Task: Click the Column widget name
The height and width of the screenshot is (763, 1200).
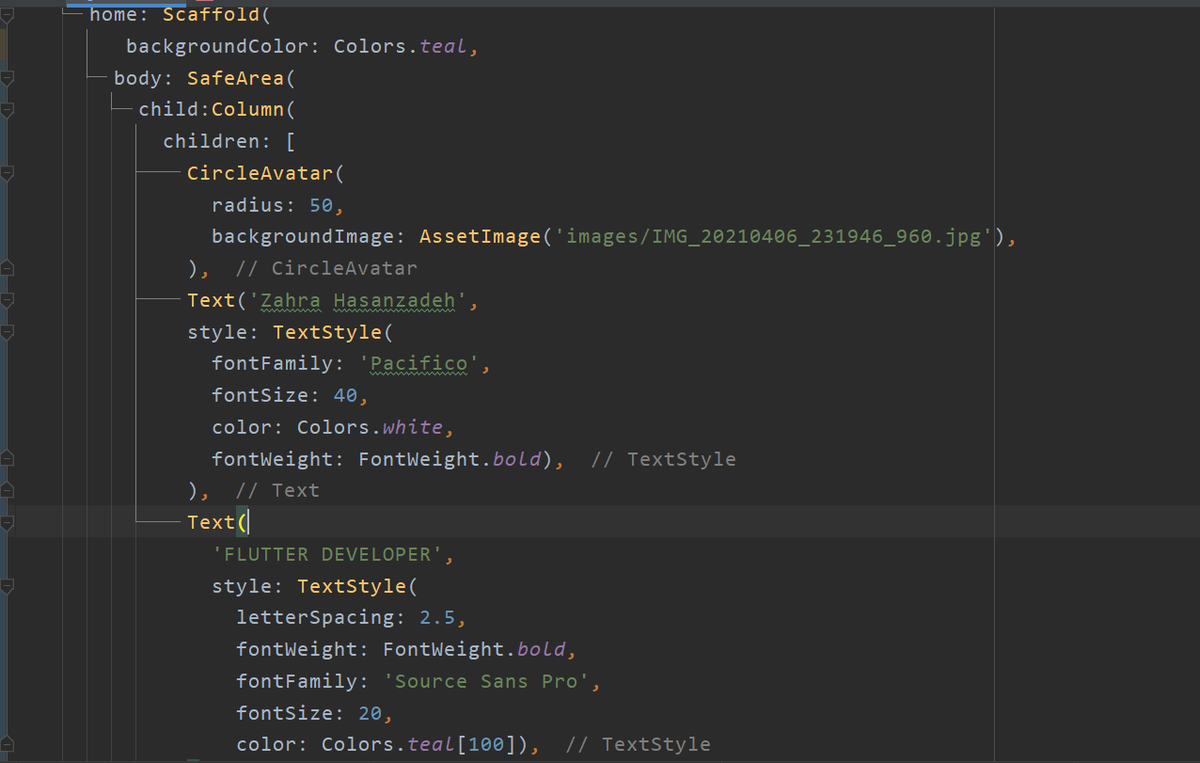Action: [x=248, y=110]
